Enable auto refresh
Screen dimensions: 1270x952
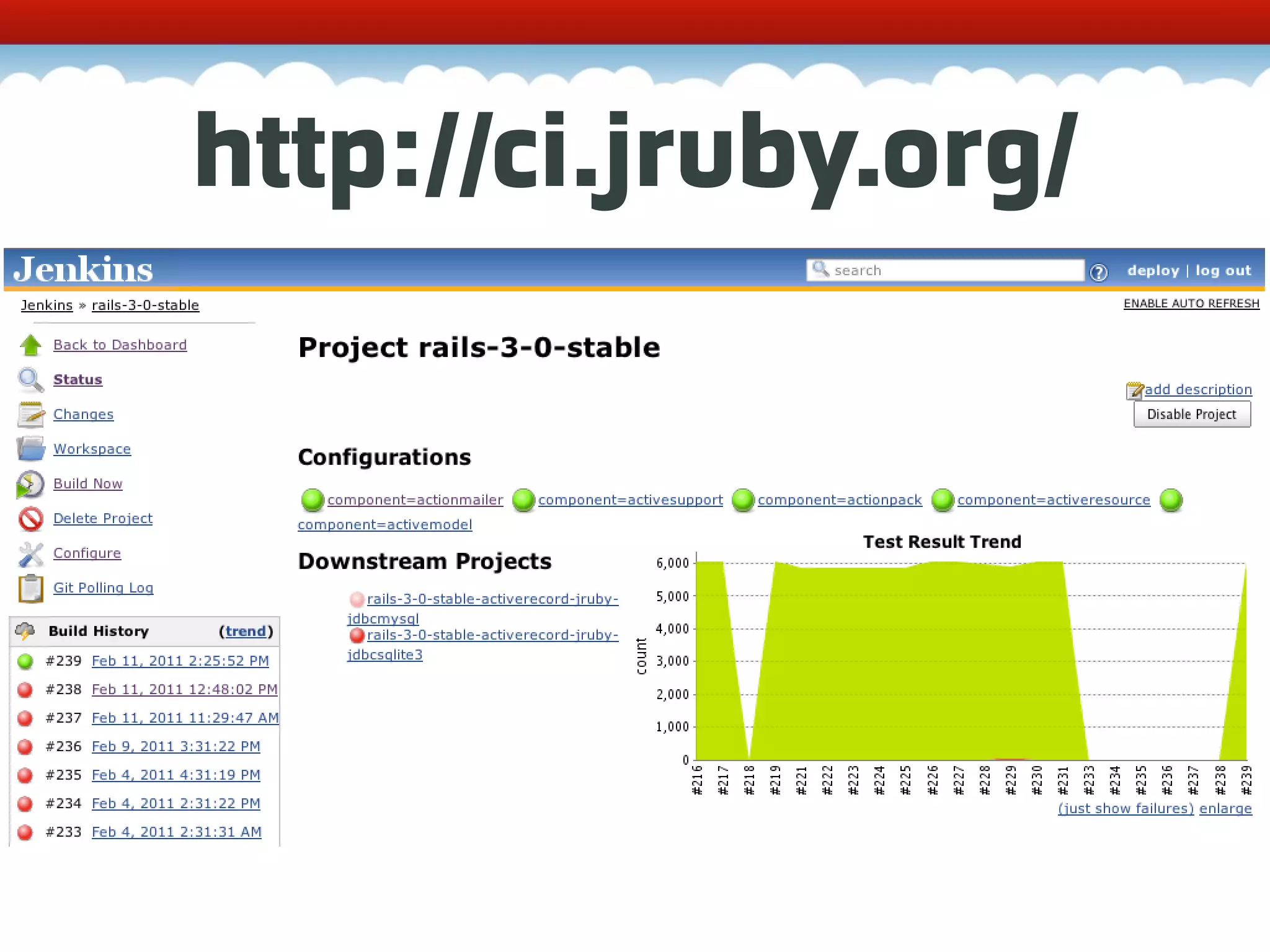(1191, 304)
